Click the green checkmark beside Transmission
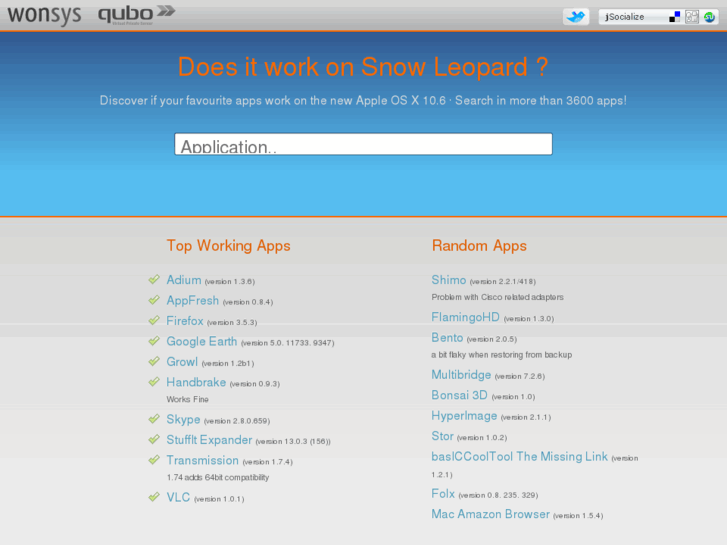Viewport: 727px width, 545px height. tap(154, 459)
